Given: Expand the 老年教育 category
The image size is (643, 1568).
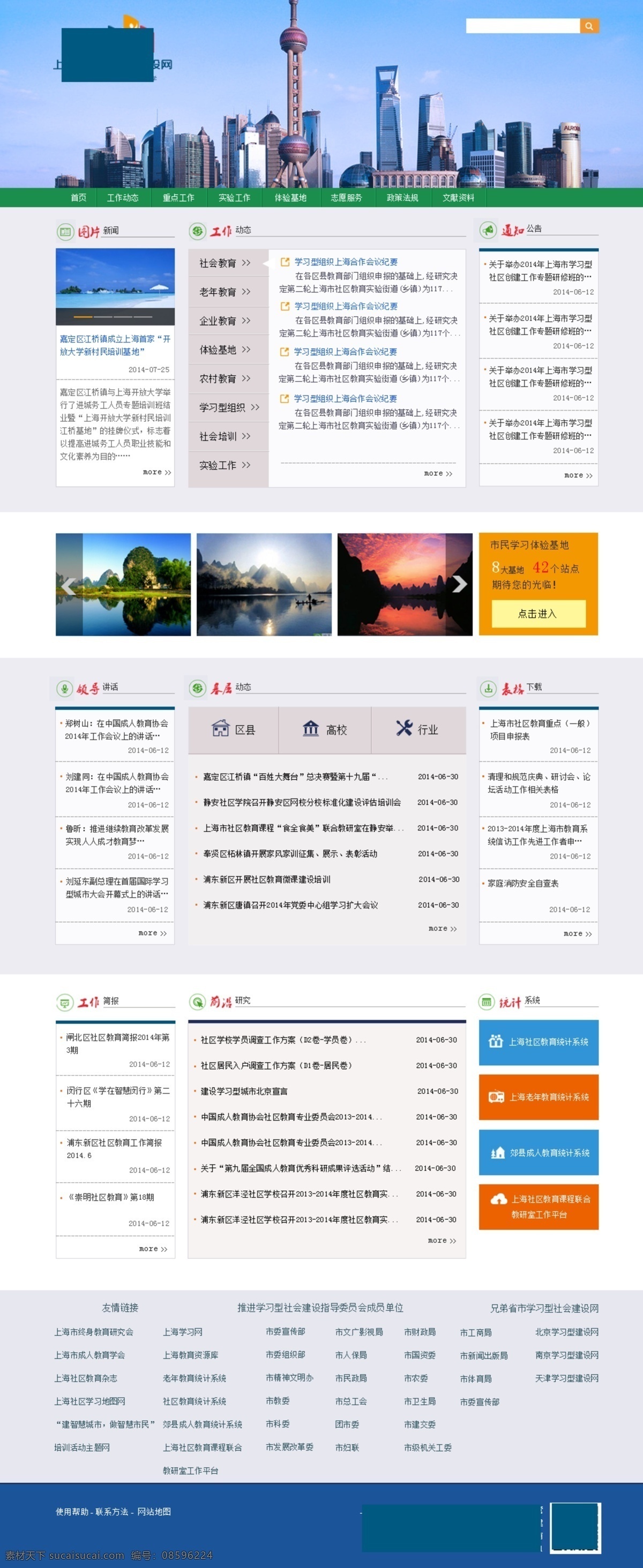Looking at the screenshot, I should 225,292.
